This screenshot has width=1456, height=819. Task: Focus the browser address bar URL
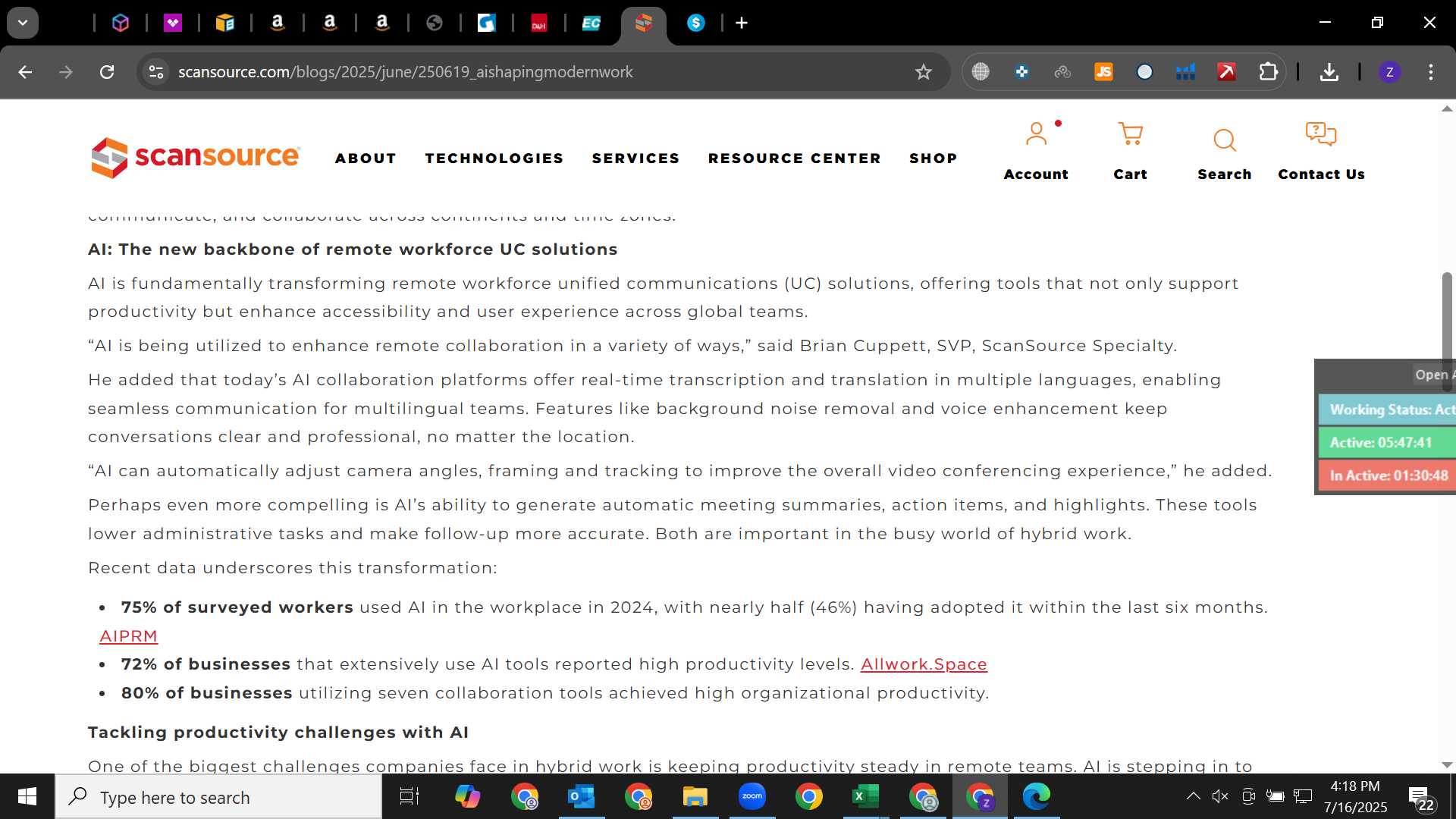pyautogui.click(x=406, y=72)
